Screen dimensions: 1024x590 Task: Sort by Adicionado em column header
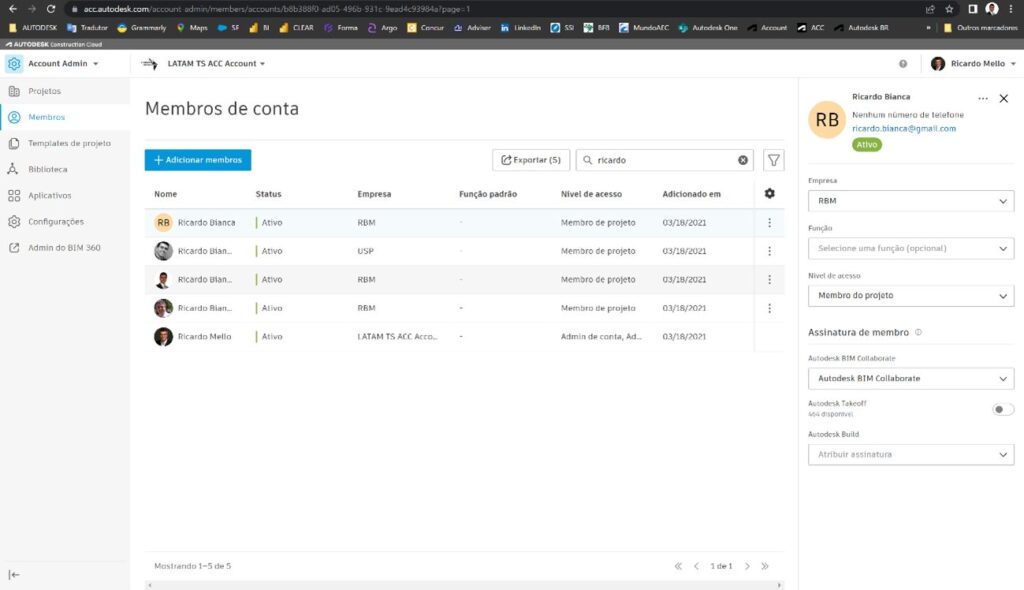[692, 194]
